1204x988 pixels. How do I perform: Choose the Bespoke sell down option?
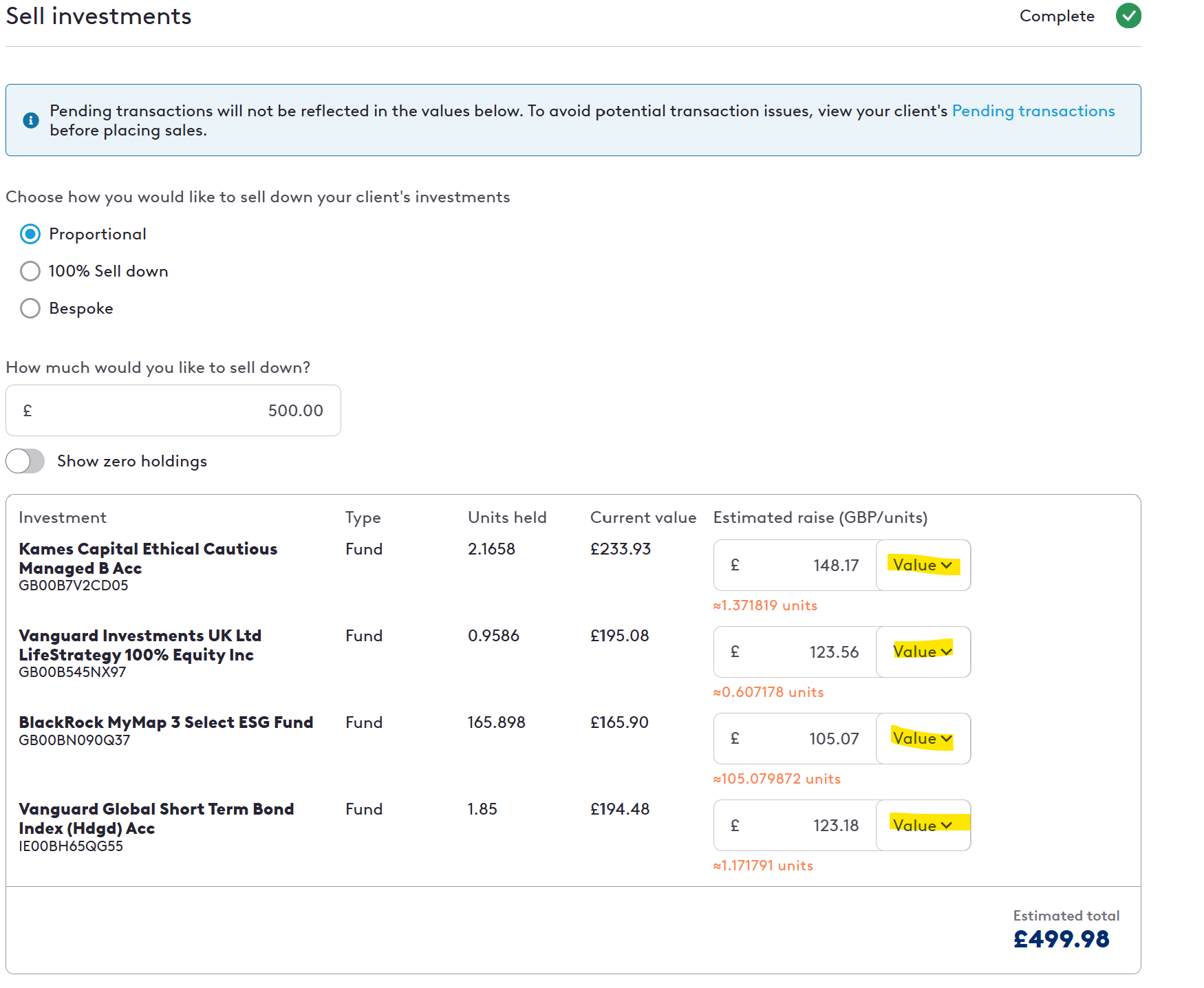coord(30,308)
